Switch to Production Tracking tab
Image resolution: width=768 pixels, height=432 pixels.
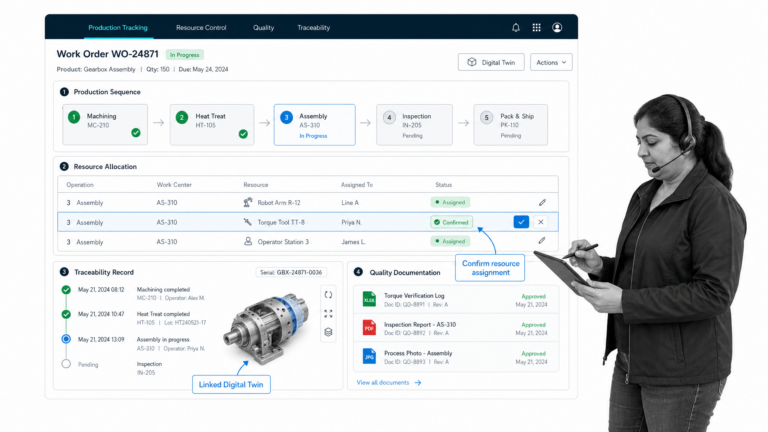click(x=118, y=28)
